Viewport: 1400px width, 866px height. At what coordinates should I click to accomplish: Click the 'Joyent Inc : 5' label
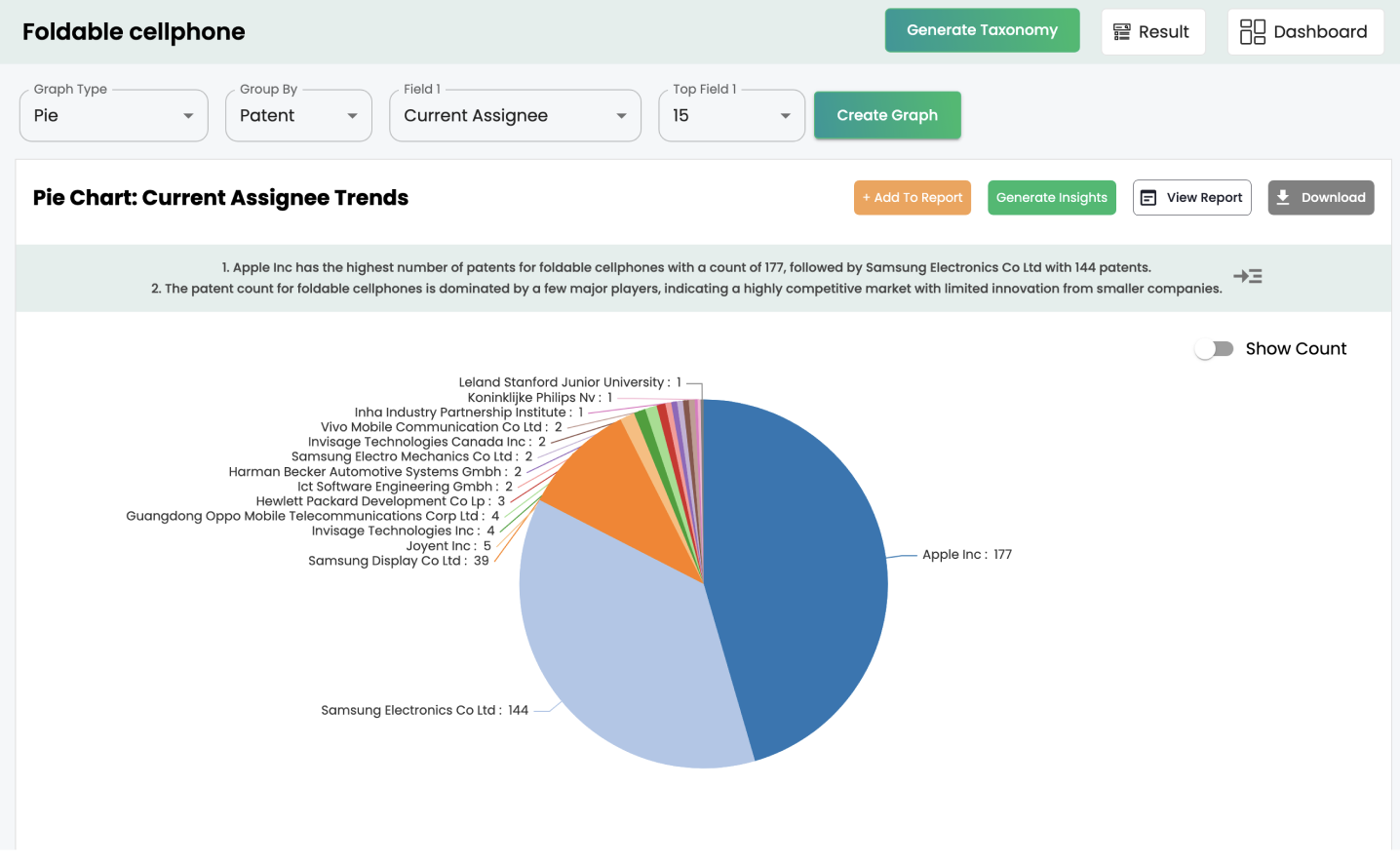pos(448,546)
